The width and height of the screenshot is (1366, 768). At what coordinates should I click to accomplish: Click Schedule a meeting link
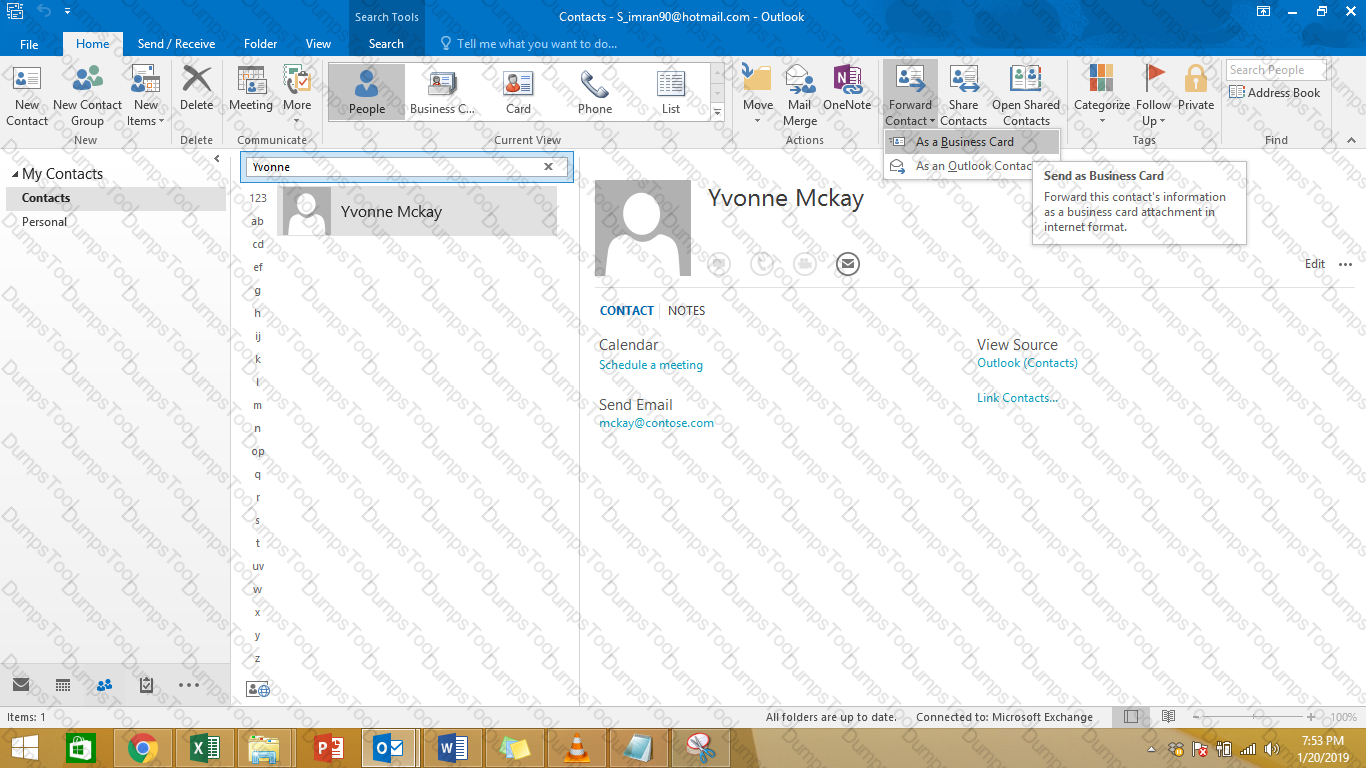pyautogui.click(x=651, y=365)
